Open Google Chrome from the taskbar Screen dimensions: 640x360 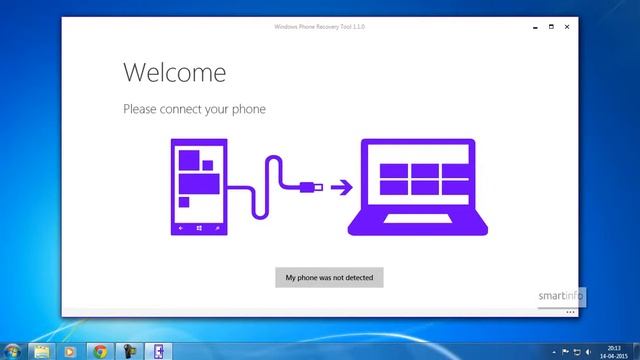coord(100,351)
